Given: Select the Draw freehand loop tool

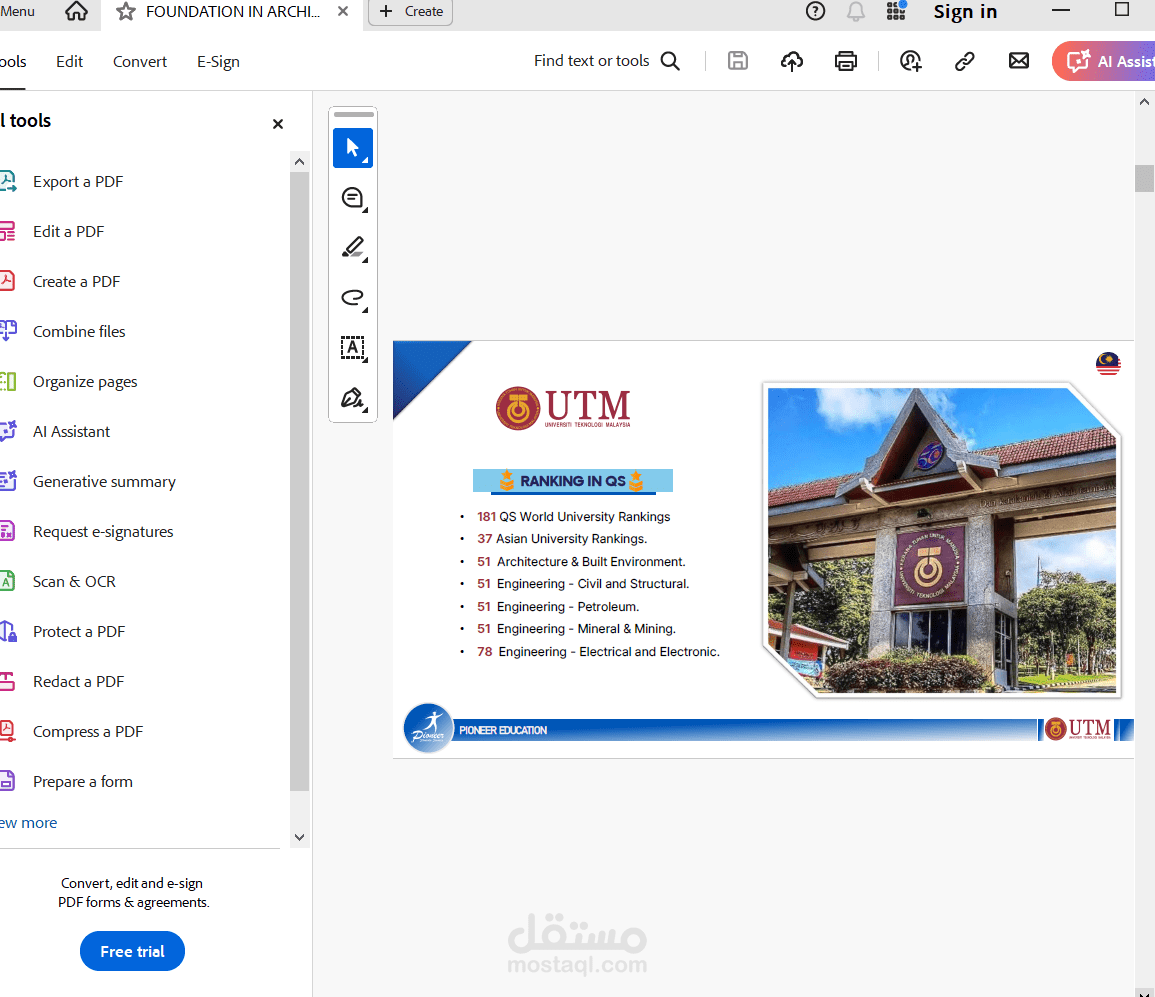Looking at the screenshot, I should [x=353, y=297].
